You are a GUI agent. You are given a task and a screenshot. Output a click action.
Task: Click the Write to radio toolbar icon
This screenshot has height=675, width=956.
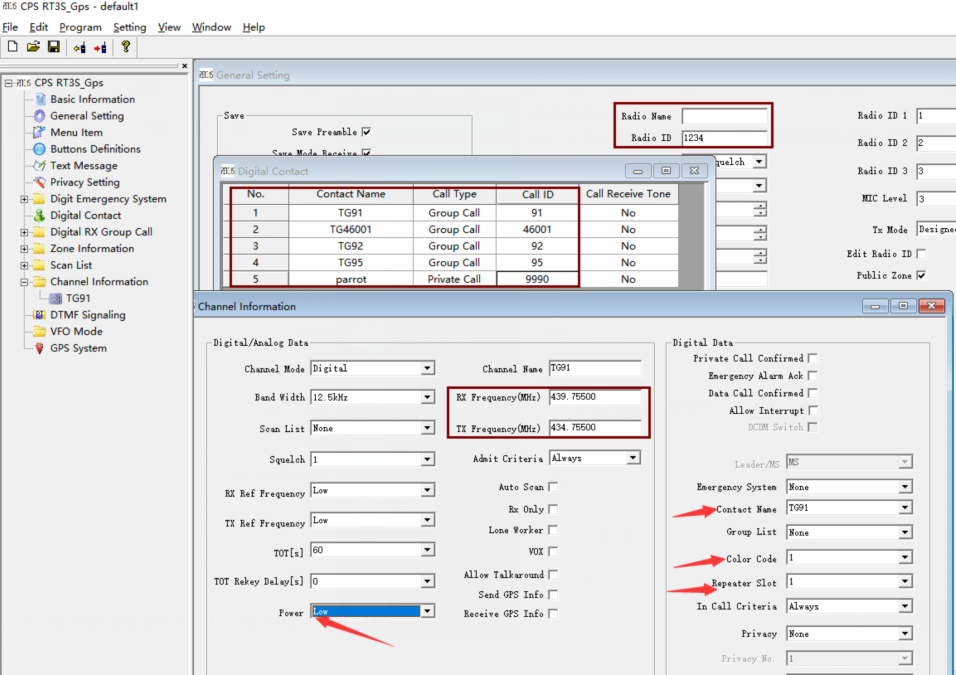[100, 47]
